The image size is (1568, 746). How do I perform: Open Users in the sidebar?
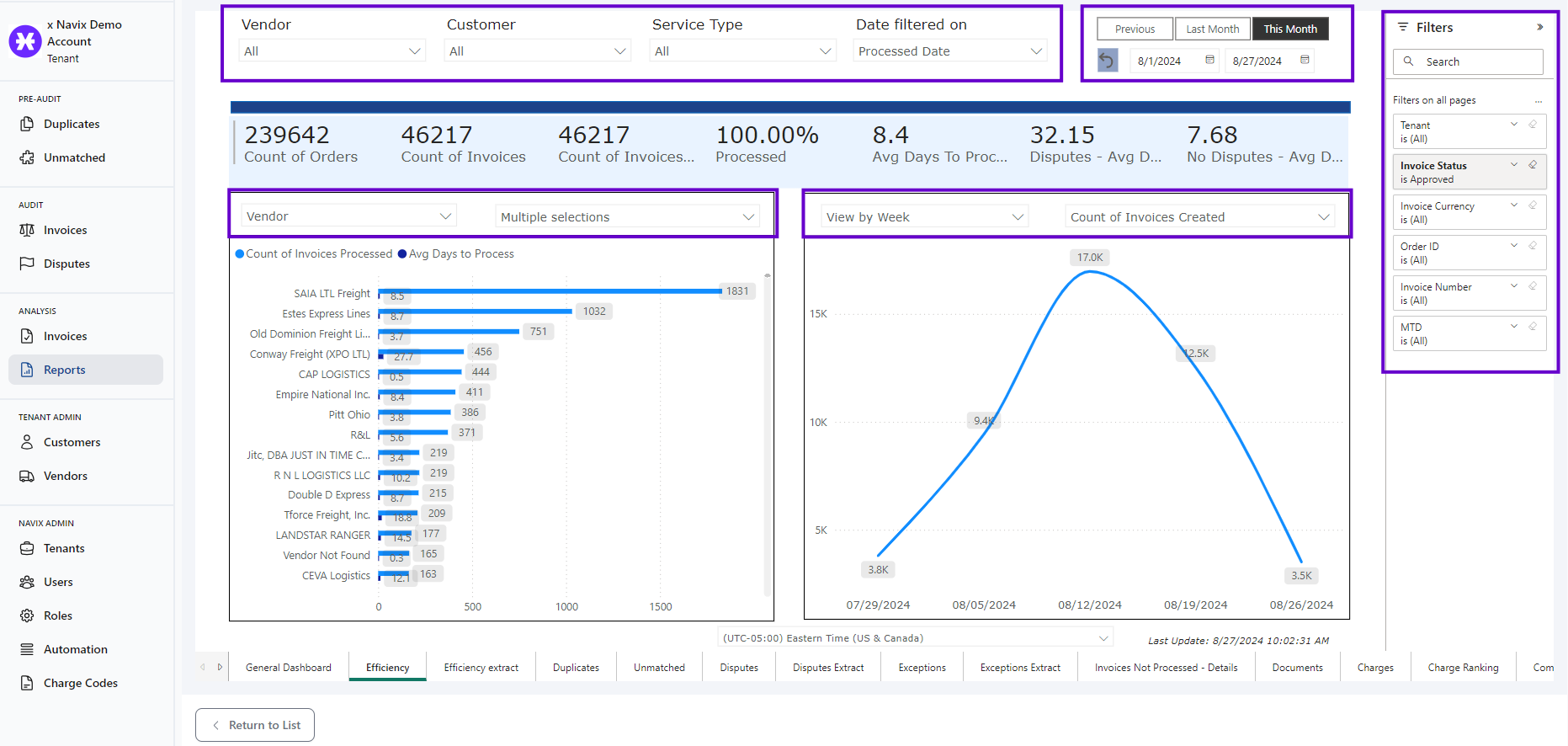click(x=58, y=582)
